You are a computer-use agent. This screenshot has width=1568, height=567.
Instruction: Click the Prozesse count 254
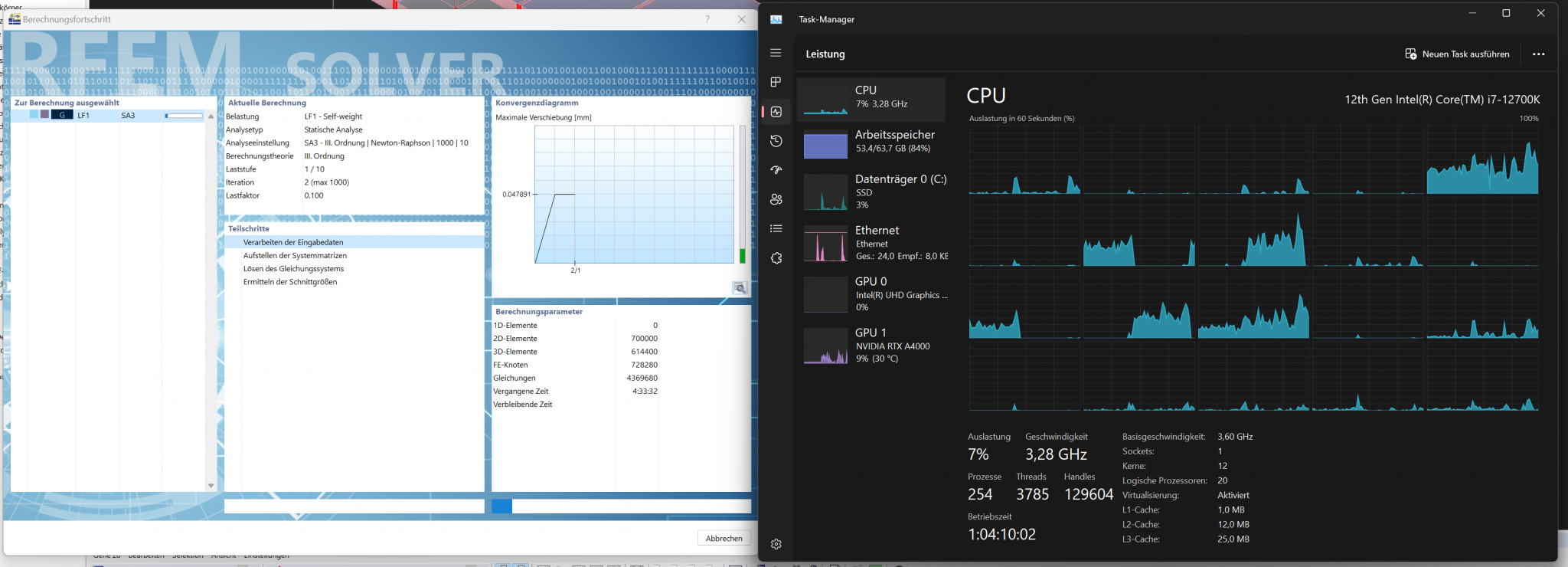(x=980, y=494)
